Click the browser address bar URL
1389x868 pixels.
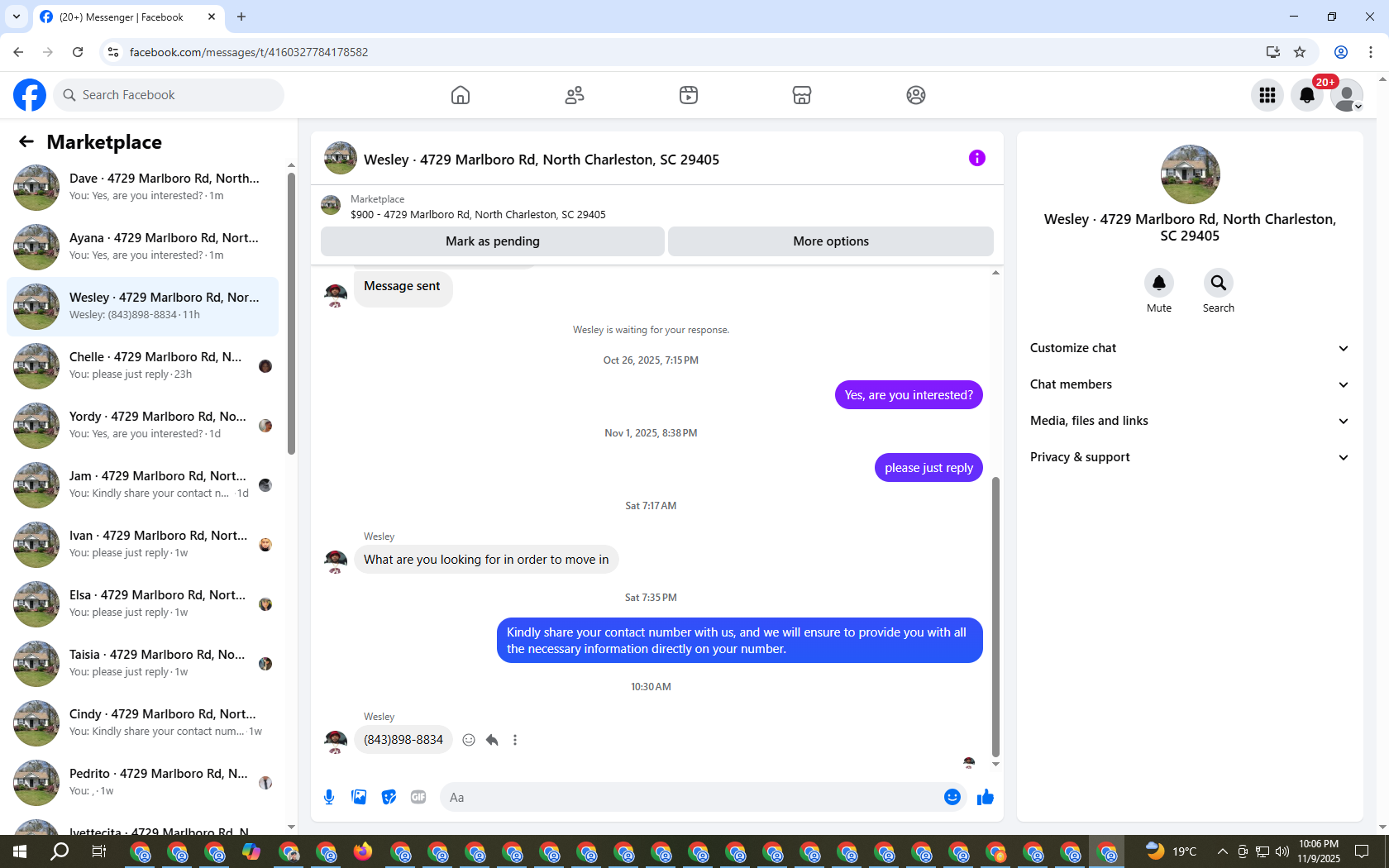click(x=249, y=52)
